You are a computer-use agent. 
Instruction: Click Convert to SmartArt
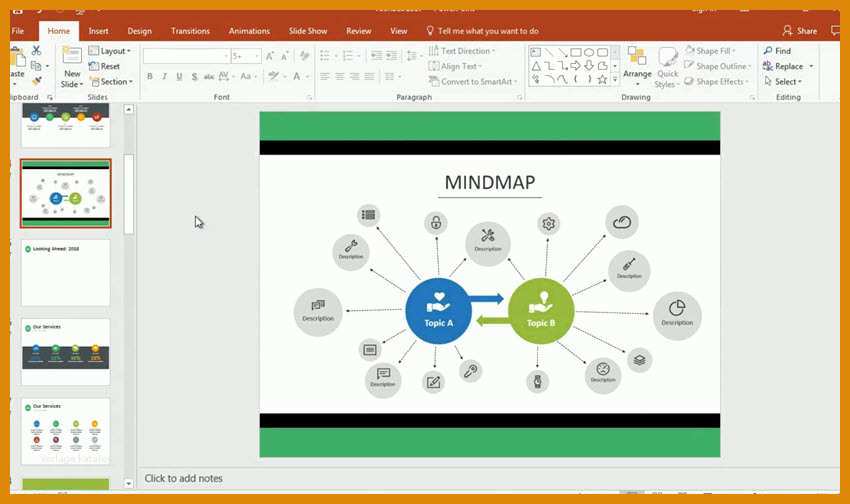tap(473, 81)
